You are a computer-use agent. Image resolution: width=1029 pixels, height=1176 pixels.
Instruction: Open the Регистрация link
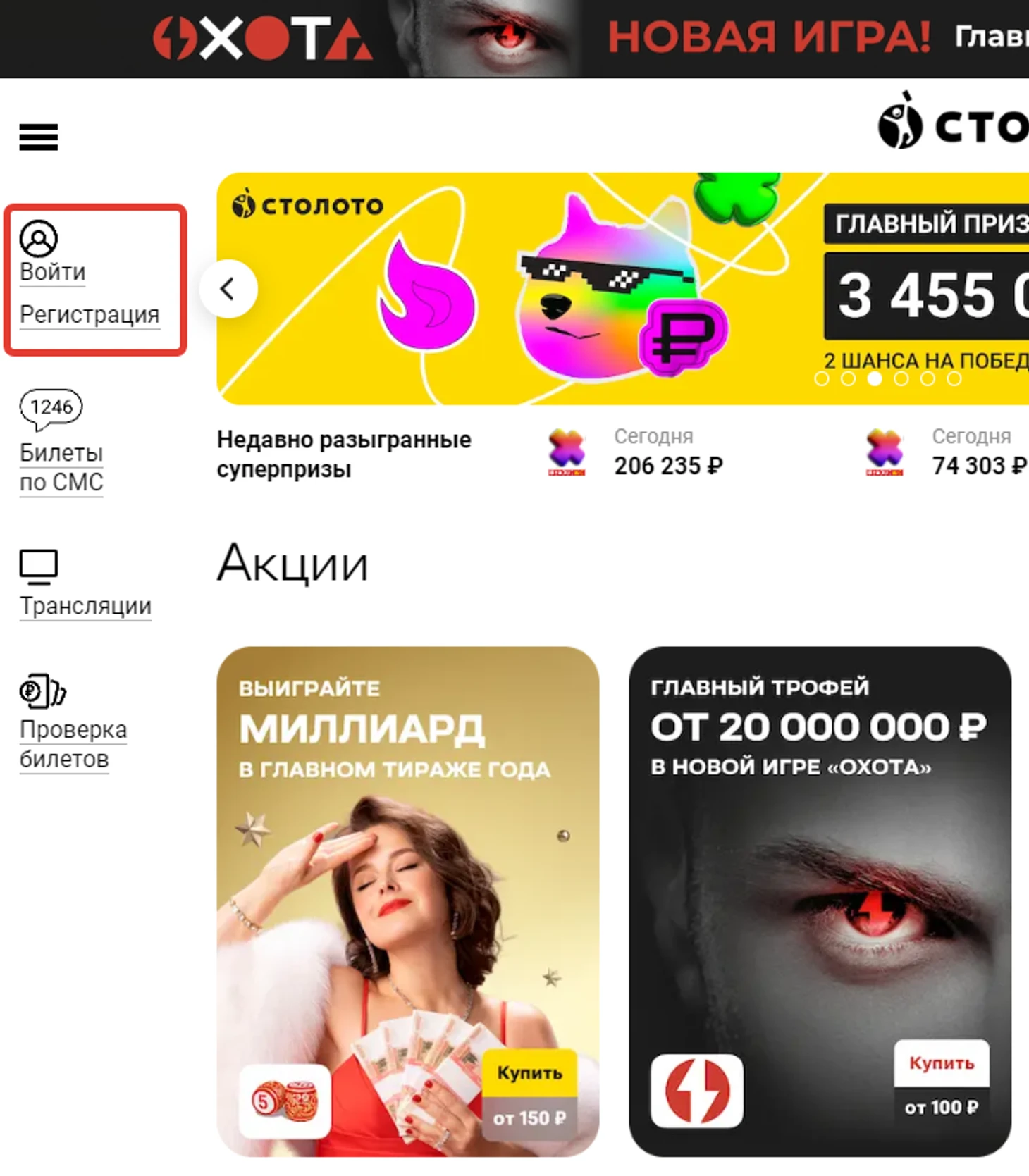(x=90, y=314)
